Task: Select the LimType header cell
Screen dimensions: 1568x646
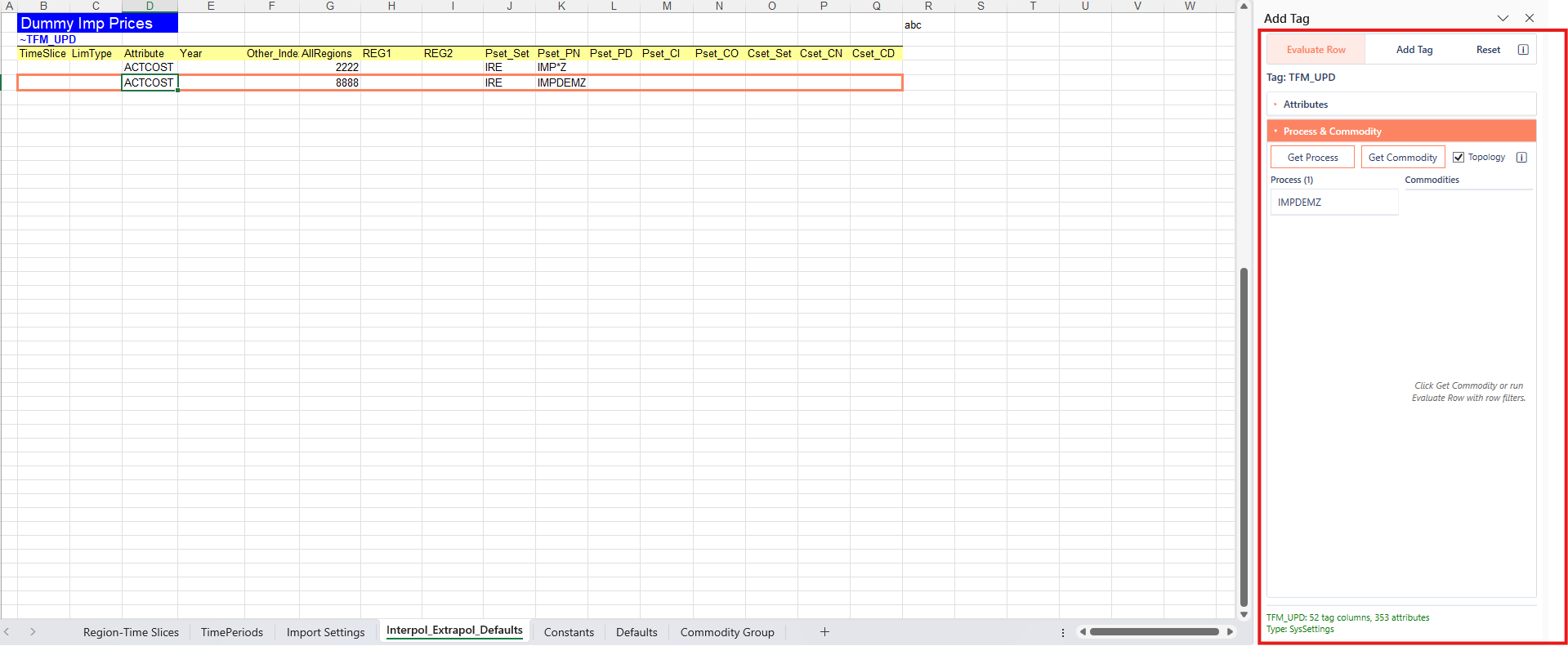Action: 96,53
